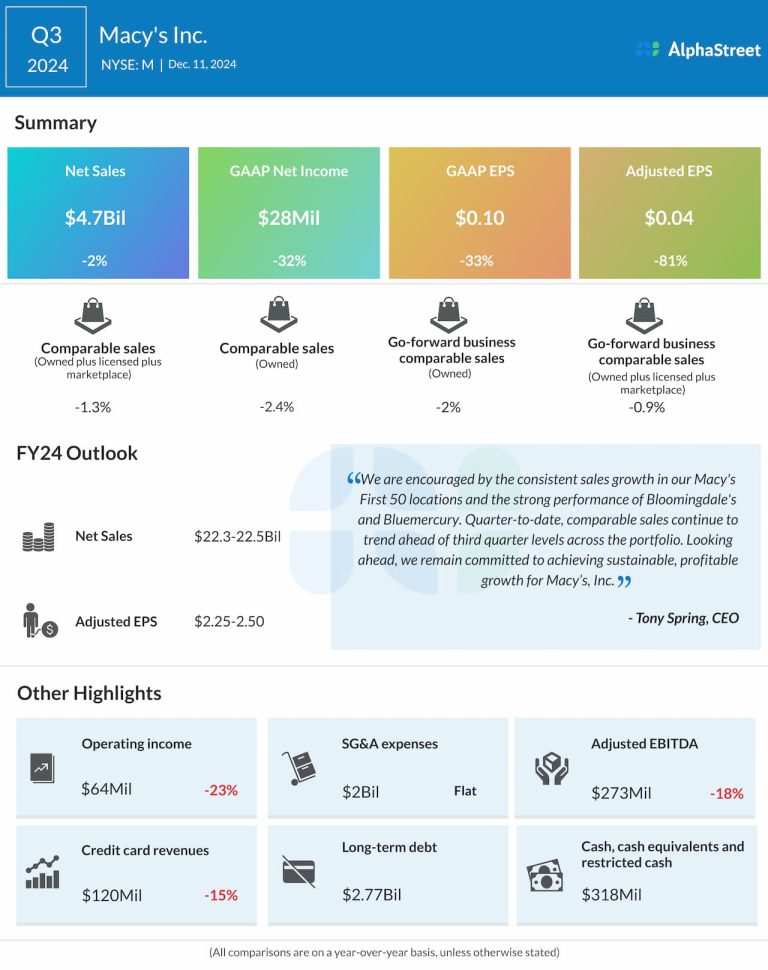This screenshot has height=970, width=768.
Task: Click the GAAP Net Income $28Mil green card
Action: [288, 213]
